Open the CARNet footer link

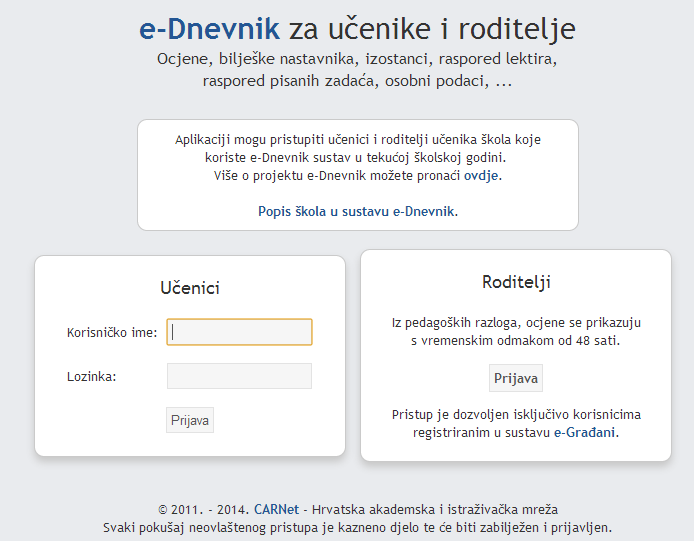pyautogui.click(x=277, y=510)
